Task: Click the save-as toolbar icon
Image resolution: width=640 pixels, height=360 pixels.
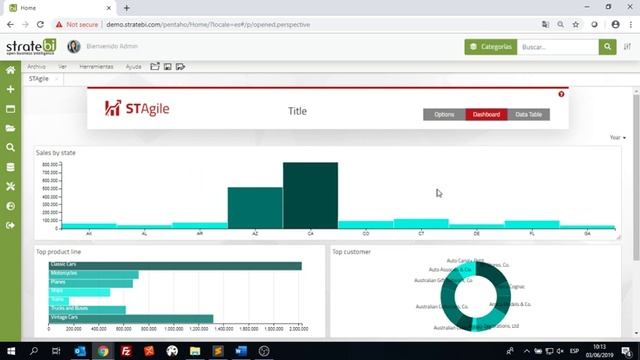Action: pos(180,67)
